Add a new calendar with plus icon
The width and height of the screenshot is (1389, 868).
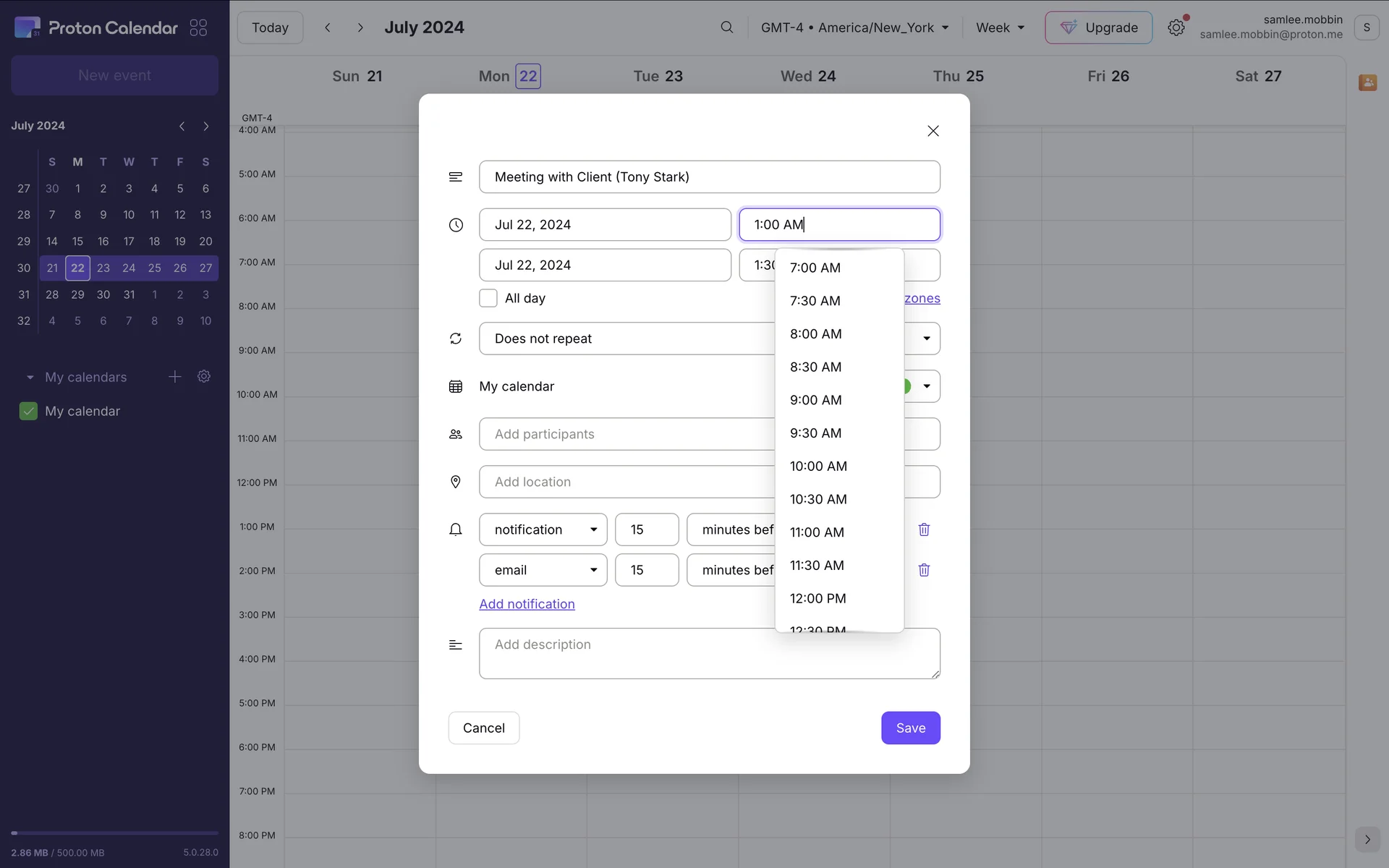pyautogui.click(x=174, y=377)
